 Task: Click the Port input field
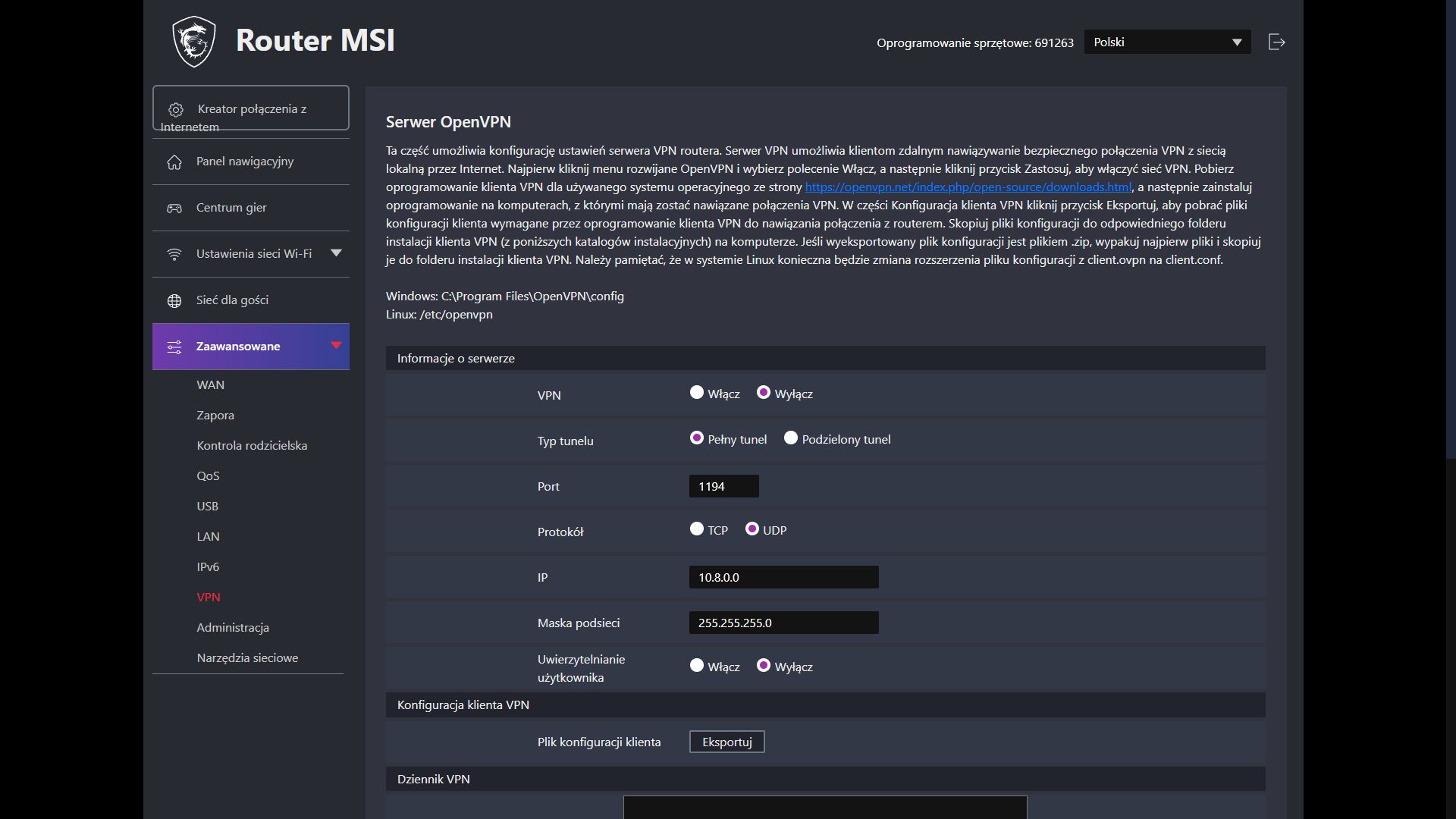(724, 486)
